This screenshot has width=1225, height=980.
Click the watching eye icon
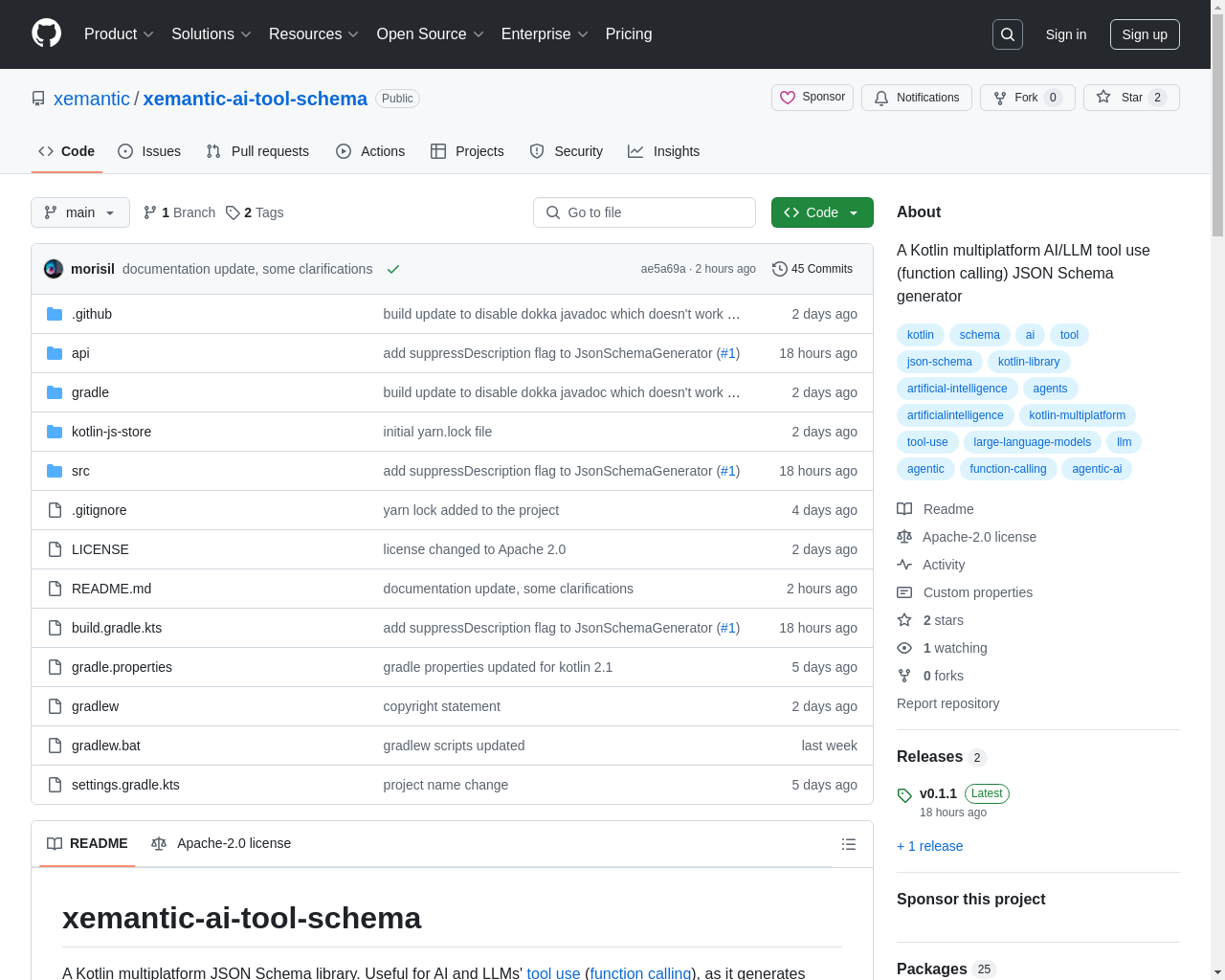pyautogui.click(x=904, y=648)
